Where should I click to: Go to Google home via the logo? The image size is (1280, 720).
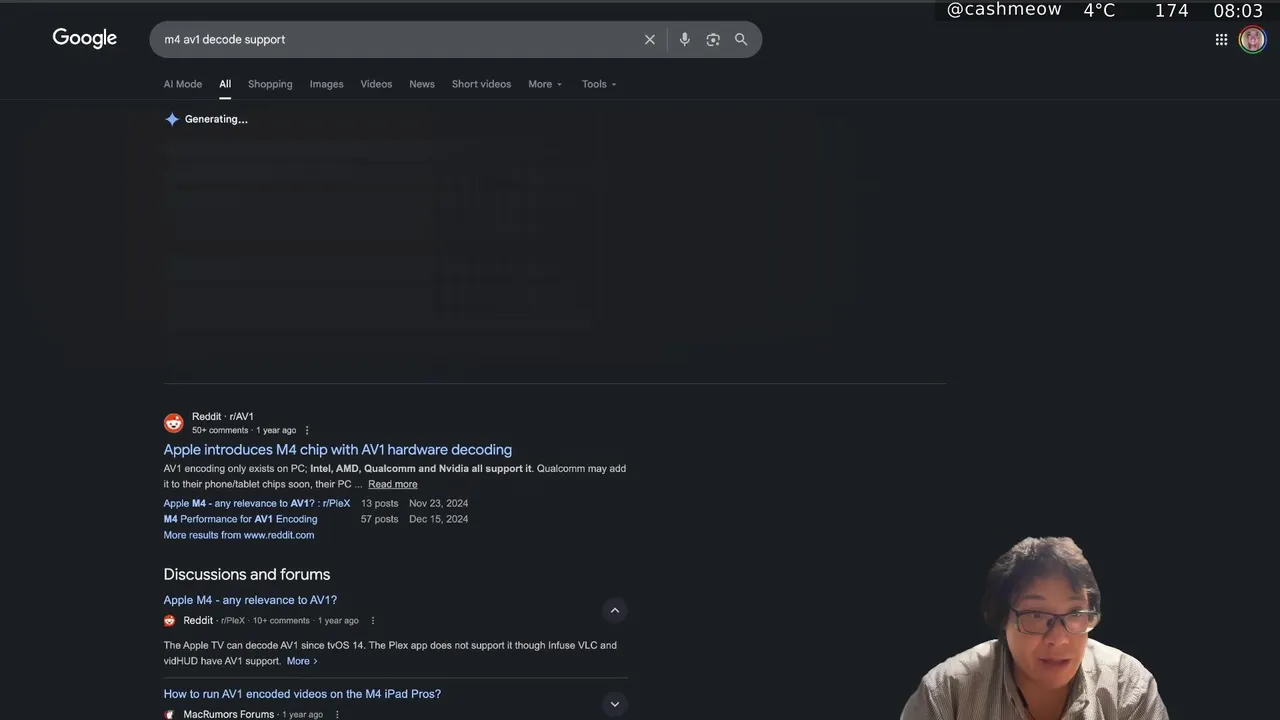click(85, 38)
